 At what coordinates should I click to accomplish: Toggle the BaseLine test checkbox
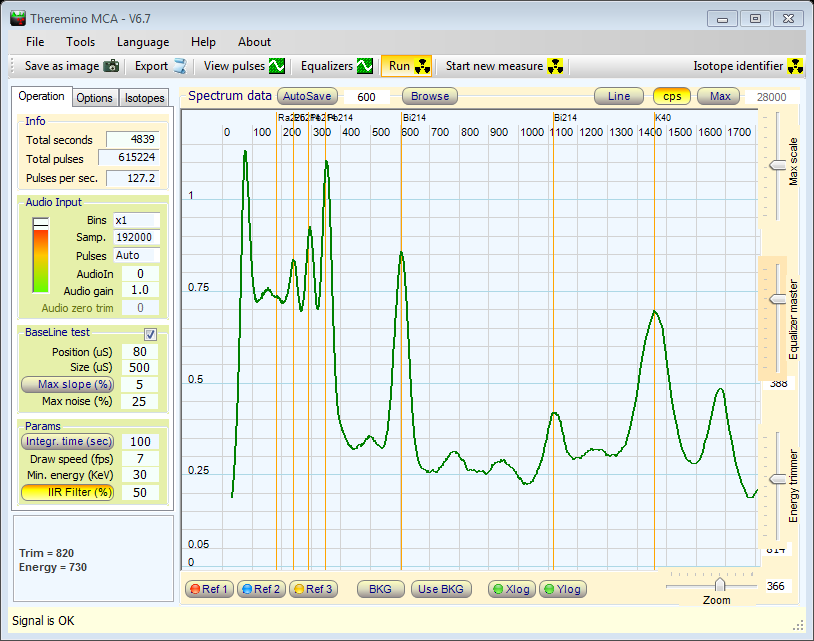click(x=151, y=334)
